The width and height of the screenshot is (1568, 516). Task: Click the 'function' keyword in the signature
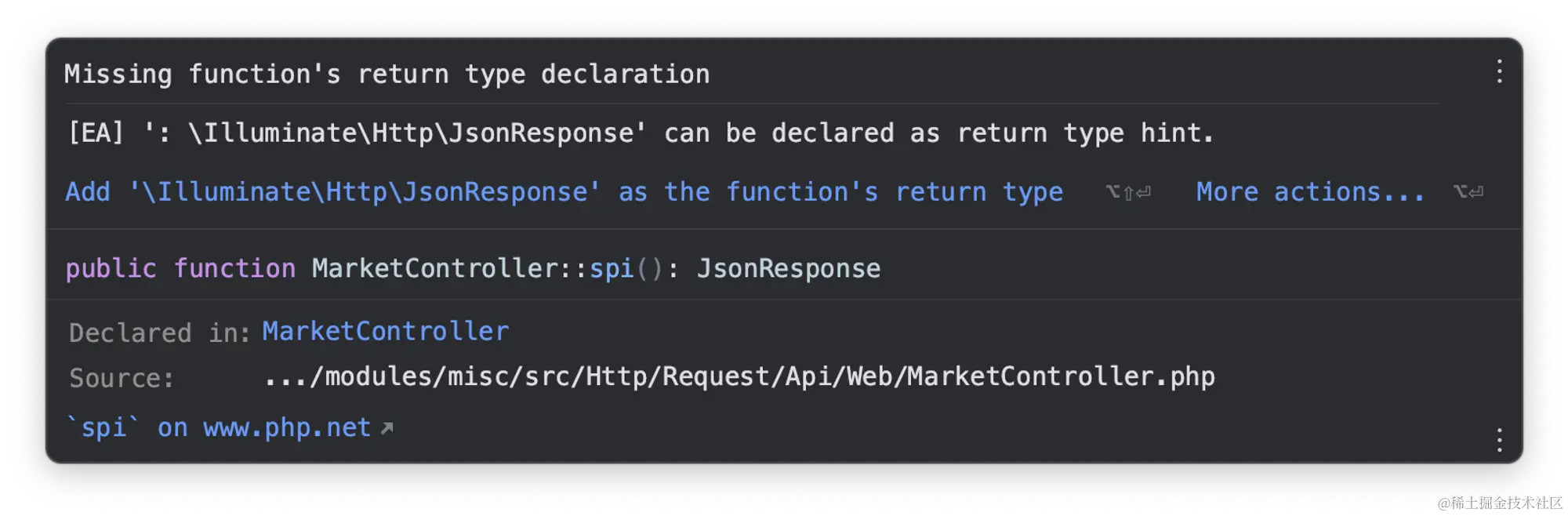pos(234,269)
